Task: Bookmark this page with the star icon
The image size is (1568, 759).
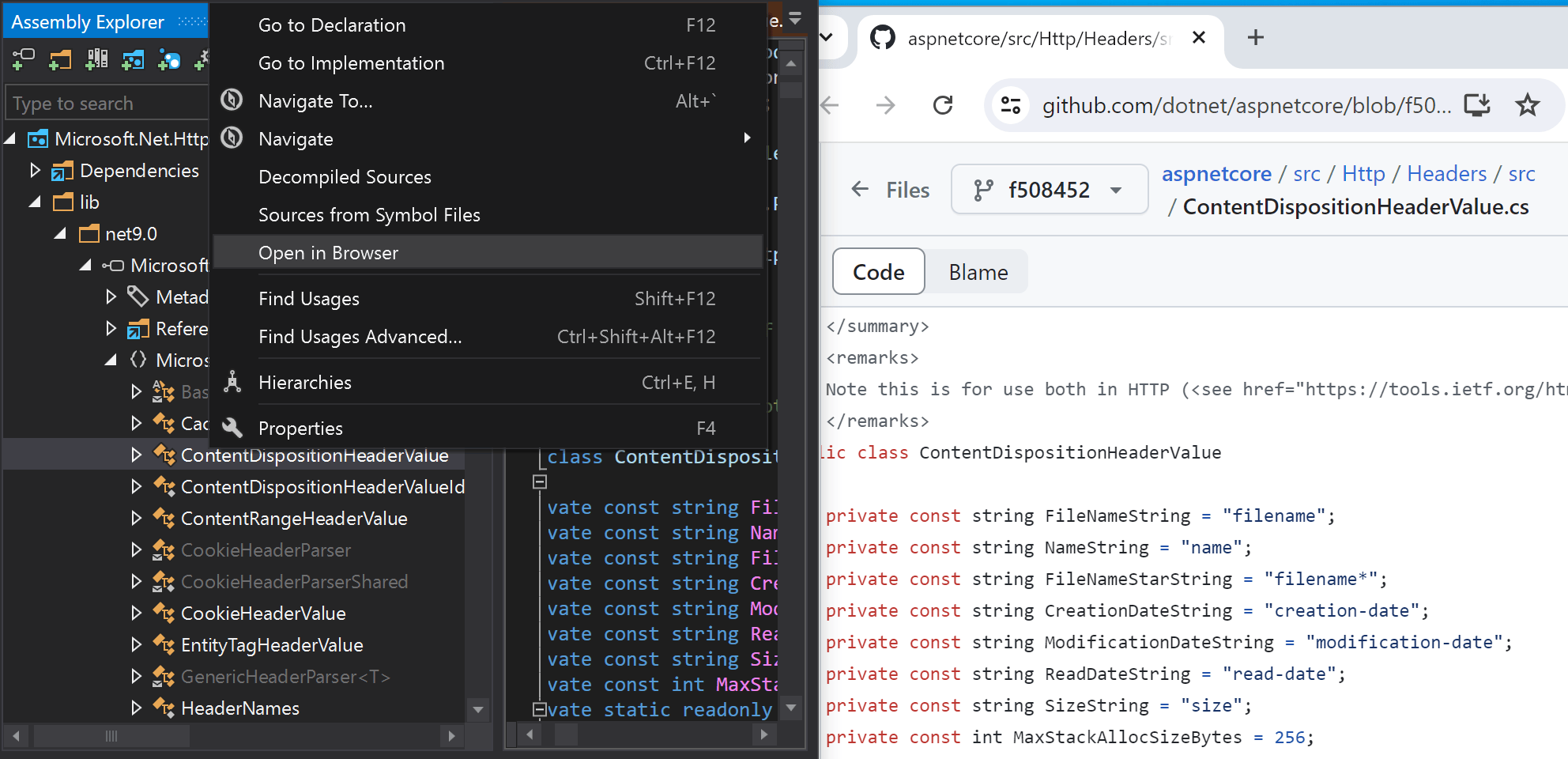Action: (1528, 105)
